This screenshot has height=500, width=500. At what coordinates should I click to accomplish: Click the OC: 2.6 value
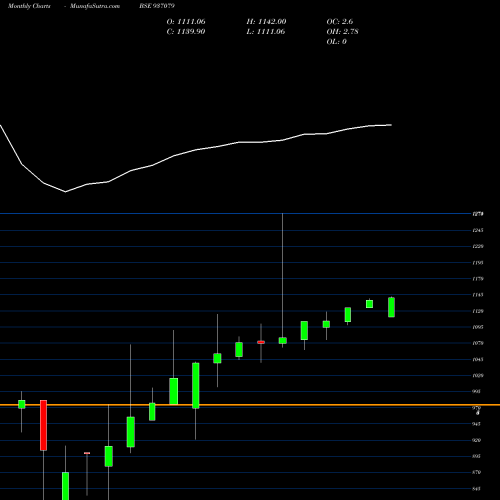[340, 22]
